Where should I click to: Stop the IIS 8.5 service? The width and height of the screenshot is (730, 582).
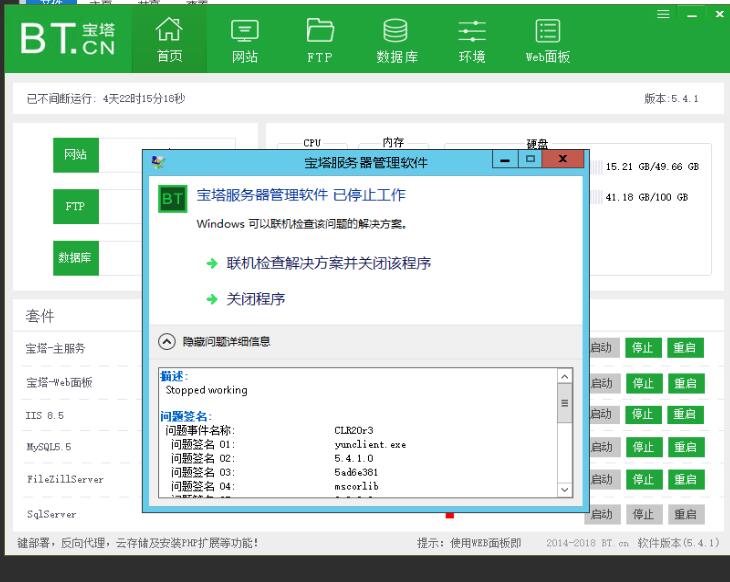643,414
